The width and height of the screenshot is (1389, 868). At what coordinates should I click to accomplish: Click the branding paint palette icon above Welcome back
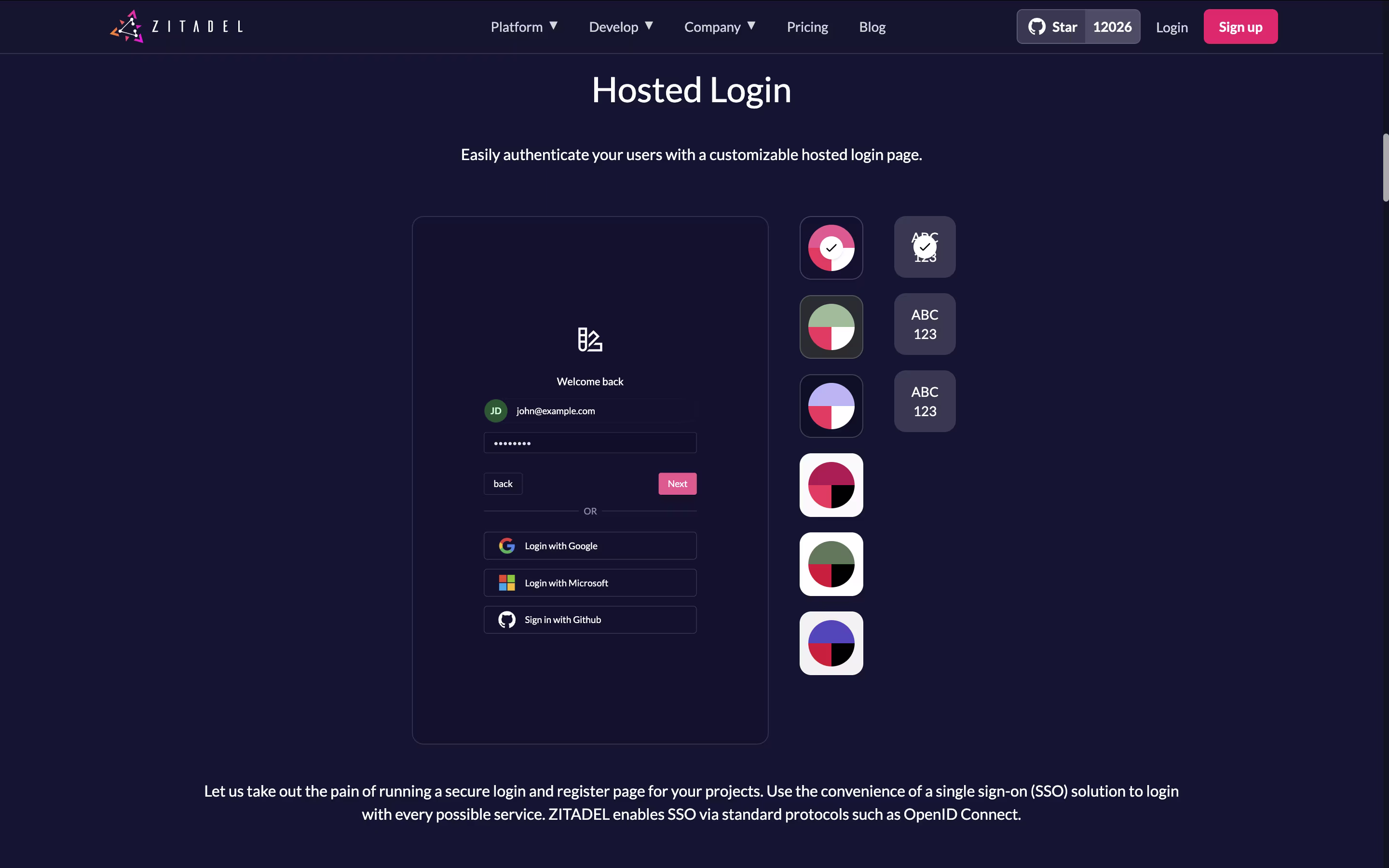590,339
